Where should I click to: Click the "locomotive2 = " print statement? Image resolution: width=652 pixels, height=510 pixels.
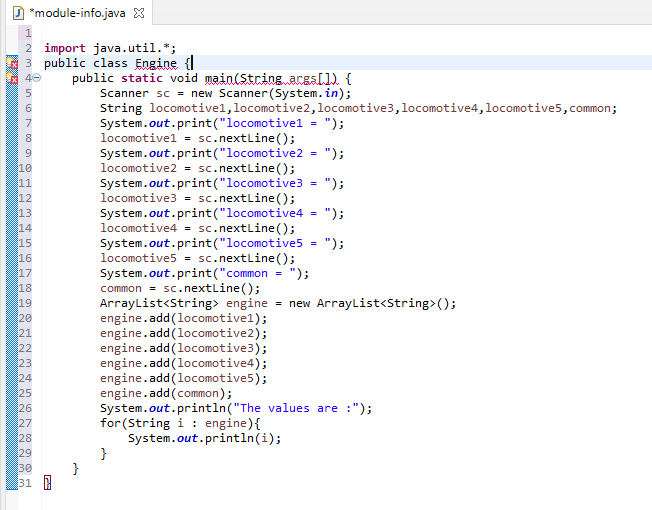[x=222, y=153]
